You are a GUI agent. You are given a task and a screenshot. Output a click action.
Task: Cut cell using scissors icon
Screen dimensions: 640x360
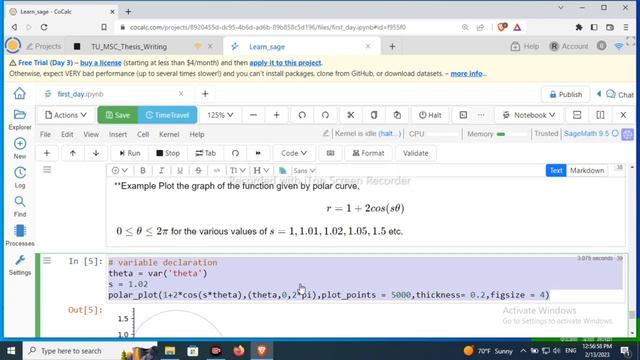(351, 115)
